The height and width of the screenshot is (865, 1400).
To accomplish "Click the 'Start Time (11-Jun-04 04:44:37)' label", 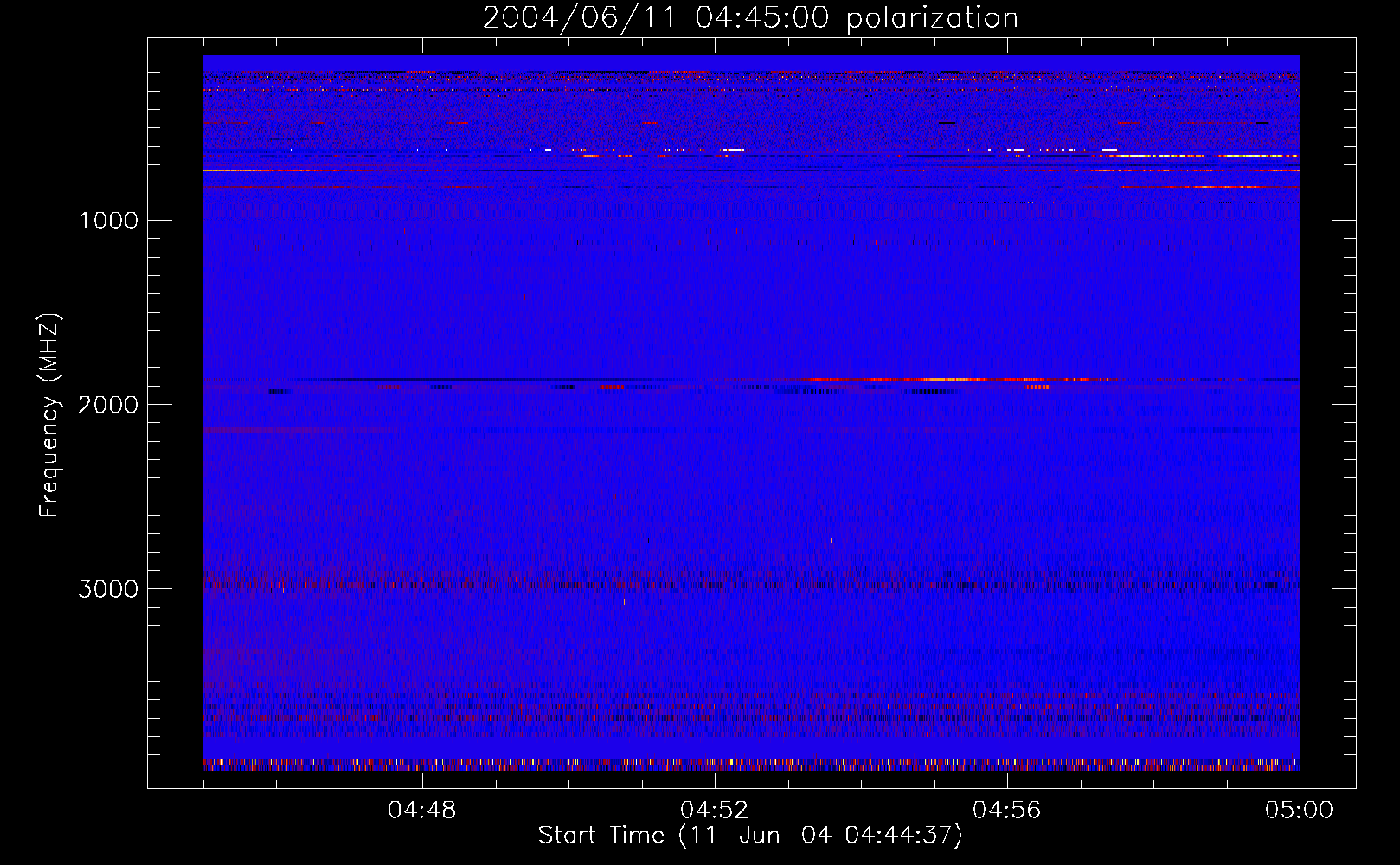I will click(x=750, y=836).
